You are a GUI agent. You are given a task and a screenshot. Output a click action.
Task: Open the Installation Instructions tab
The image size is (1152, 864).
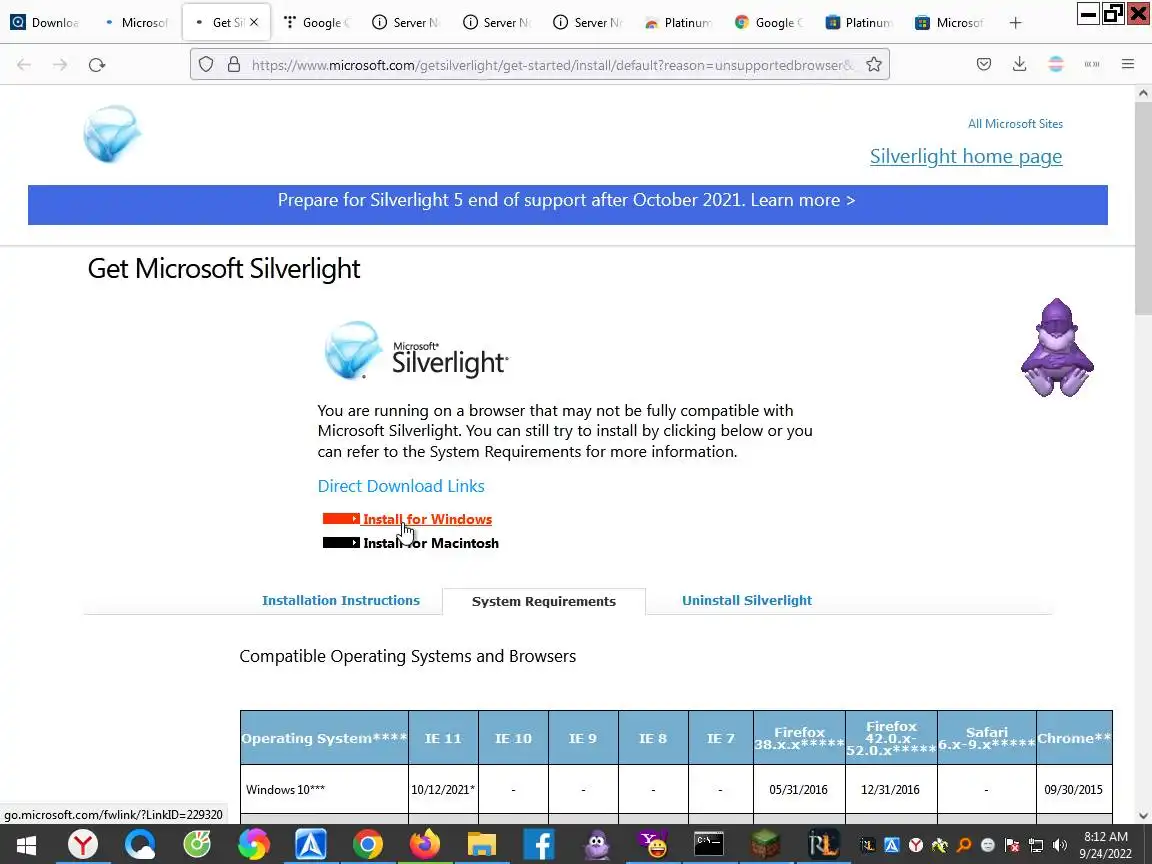(341, 600)
